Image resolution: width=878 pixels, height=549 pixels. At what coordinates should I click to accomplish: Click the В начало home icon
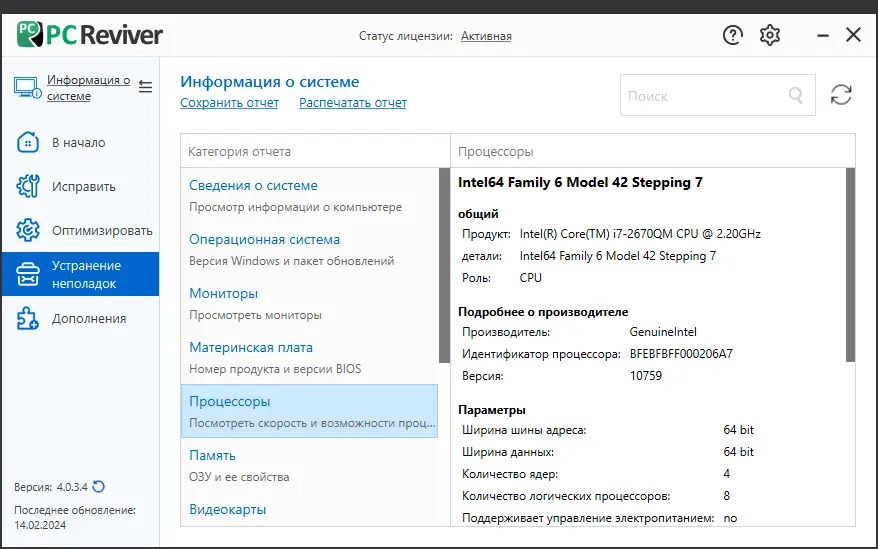[x=29, y=142]
